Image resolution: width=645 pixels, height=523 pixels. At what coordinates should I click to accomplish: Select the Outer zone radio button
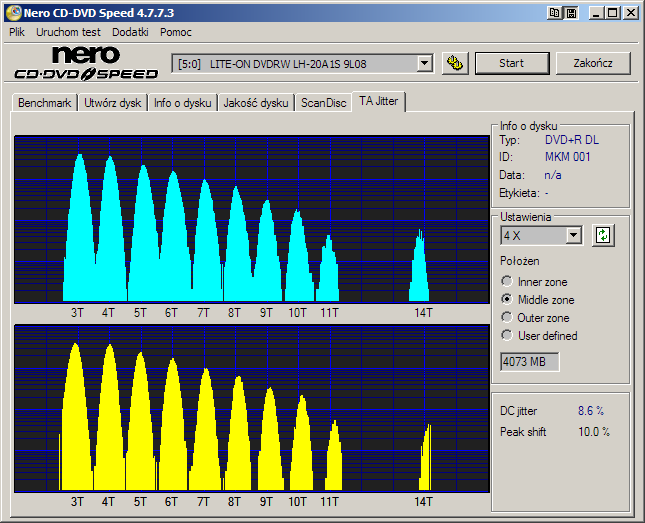point(507,317)
